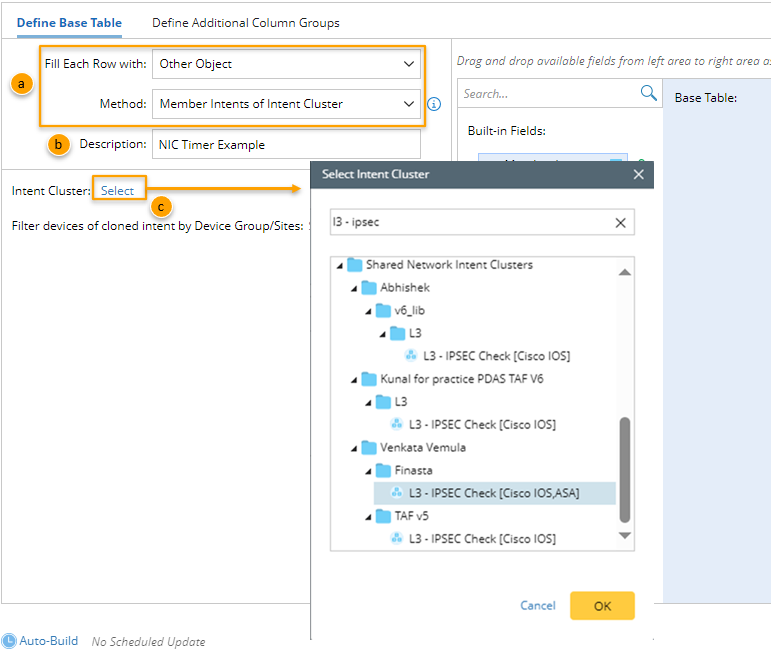Click the Description input field

[x=287, y=144]
